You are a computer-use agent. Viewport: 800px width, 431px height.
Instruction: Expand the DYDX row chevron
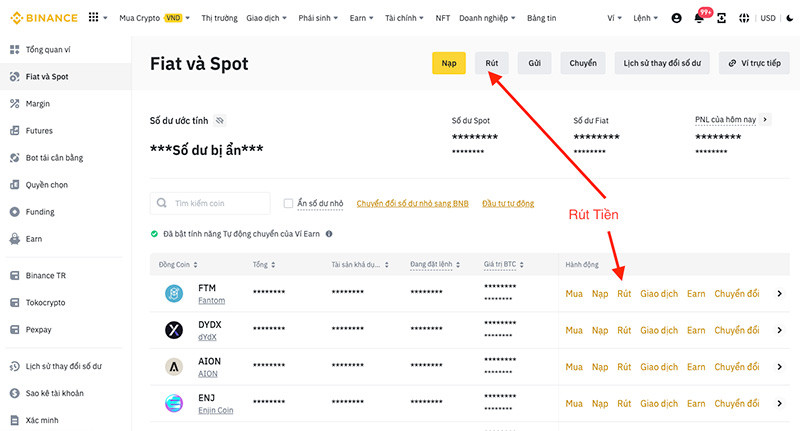[x=780, y=330]
